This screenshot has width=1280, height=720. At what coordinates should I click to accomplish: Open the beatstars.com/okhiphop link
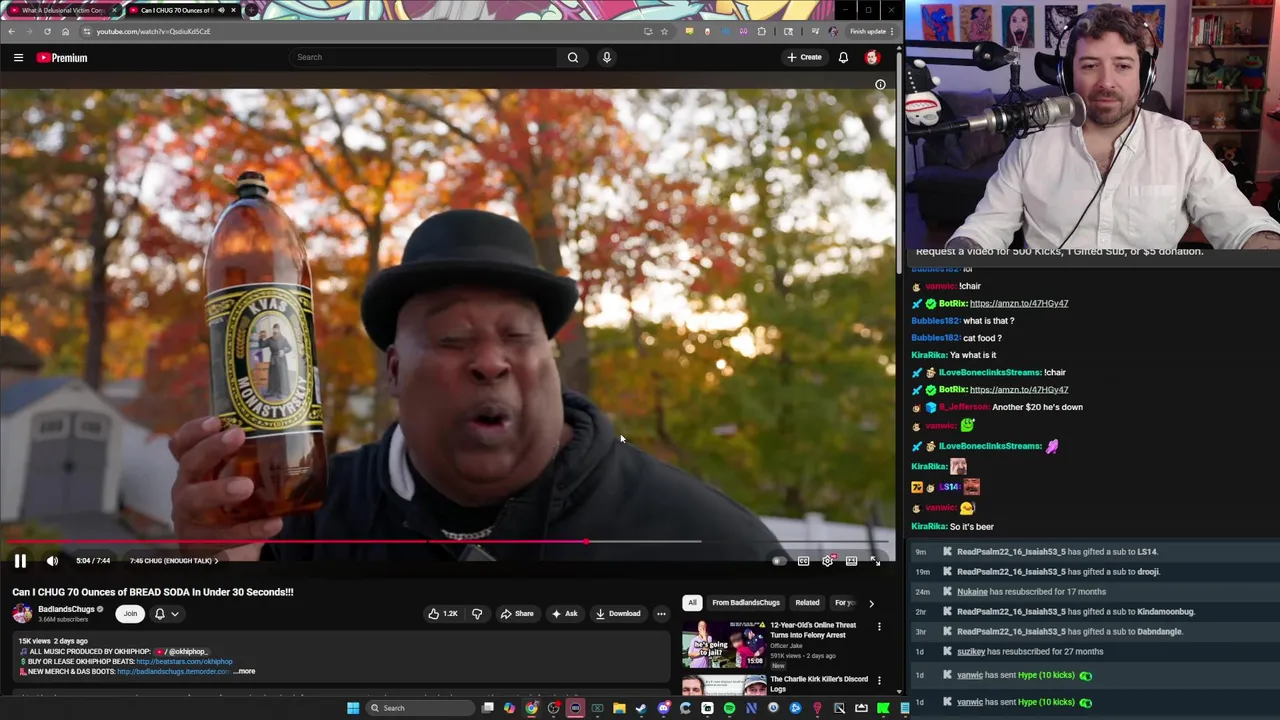[x=184, y=661]
